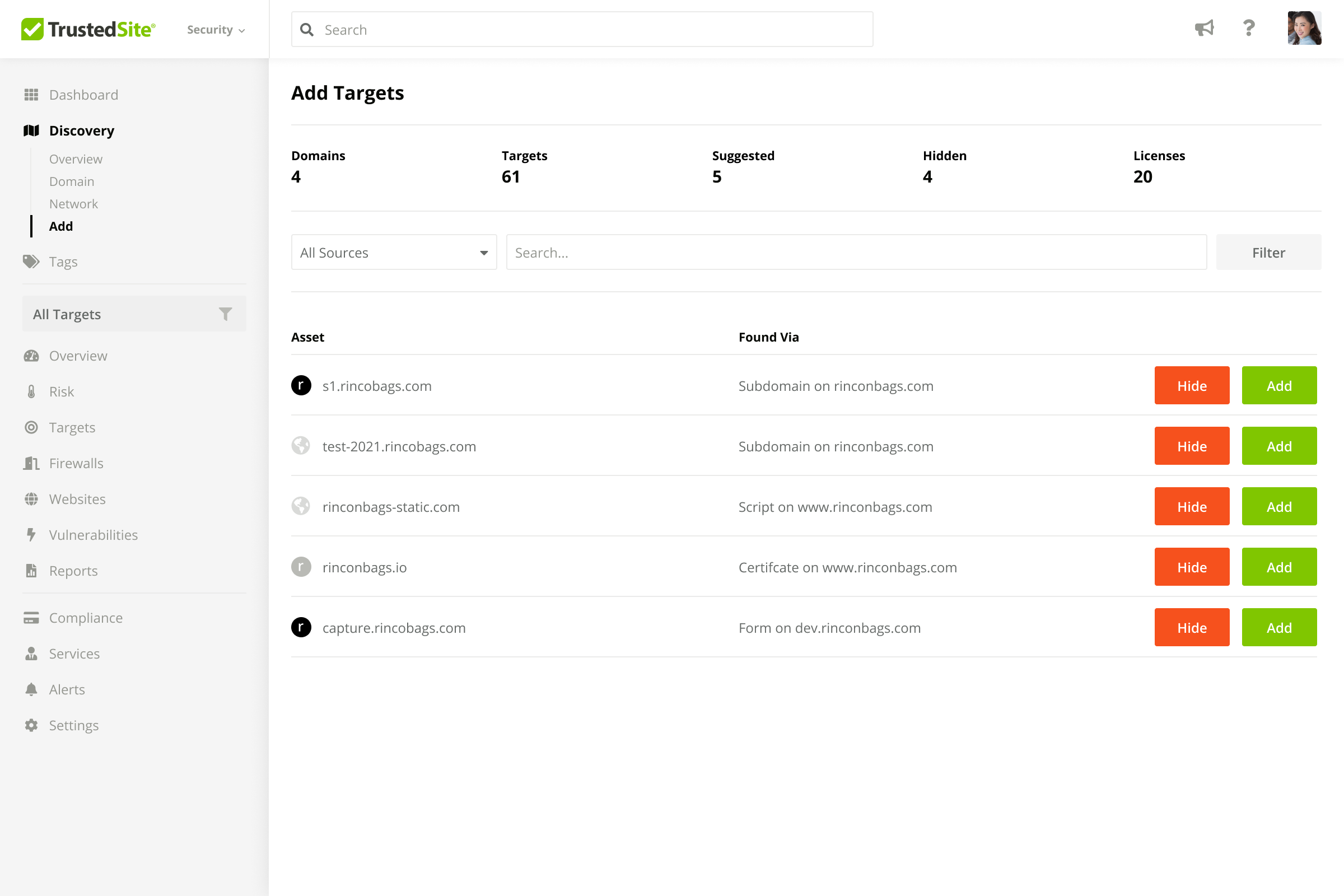Open Firewalls from the sidebar
Screen dimensions: 1344x896
tap(76, 464)
